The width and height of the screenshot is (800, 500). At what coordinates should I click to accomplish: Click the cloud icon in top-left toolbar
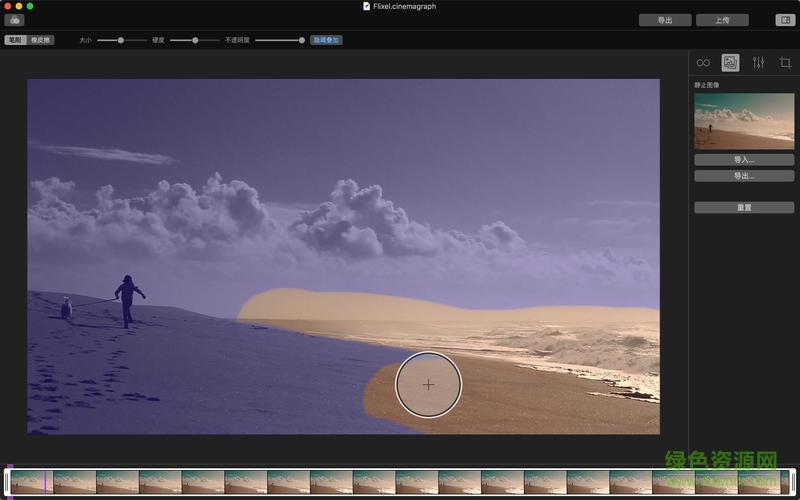click(x=15, y=20)
